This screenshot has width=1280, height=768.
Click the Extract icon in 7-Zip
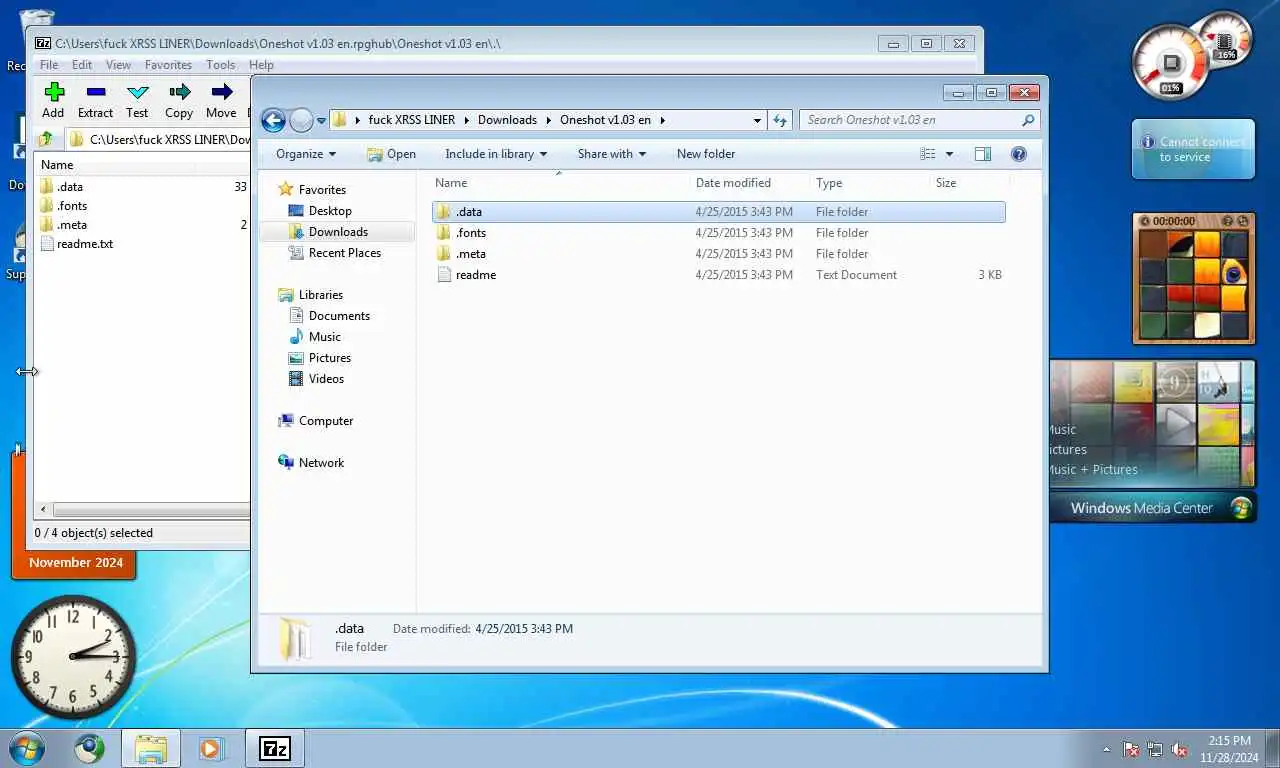click(95, 100)
